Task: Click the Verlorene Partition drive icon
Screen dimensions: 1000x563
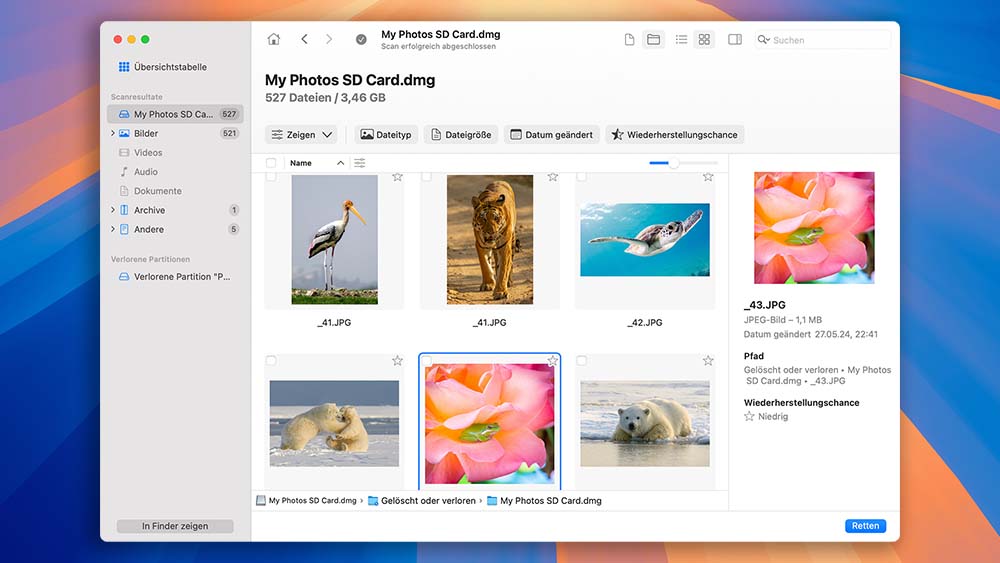Action: pos(124,277)
